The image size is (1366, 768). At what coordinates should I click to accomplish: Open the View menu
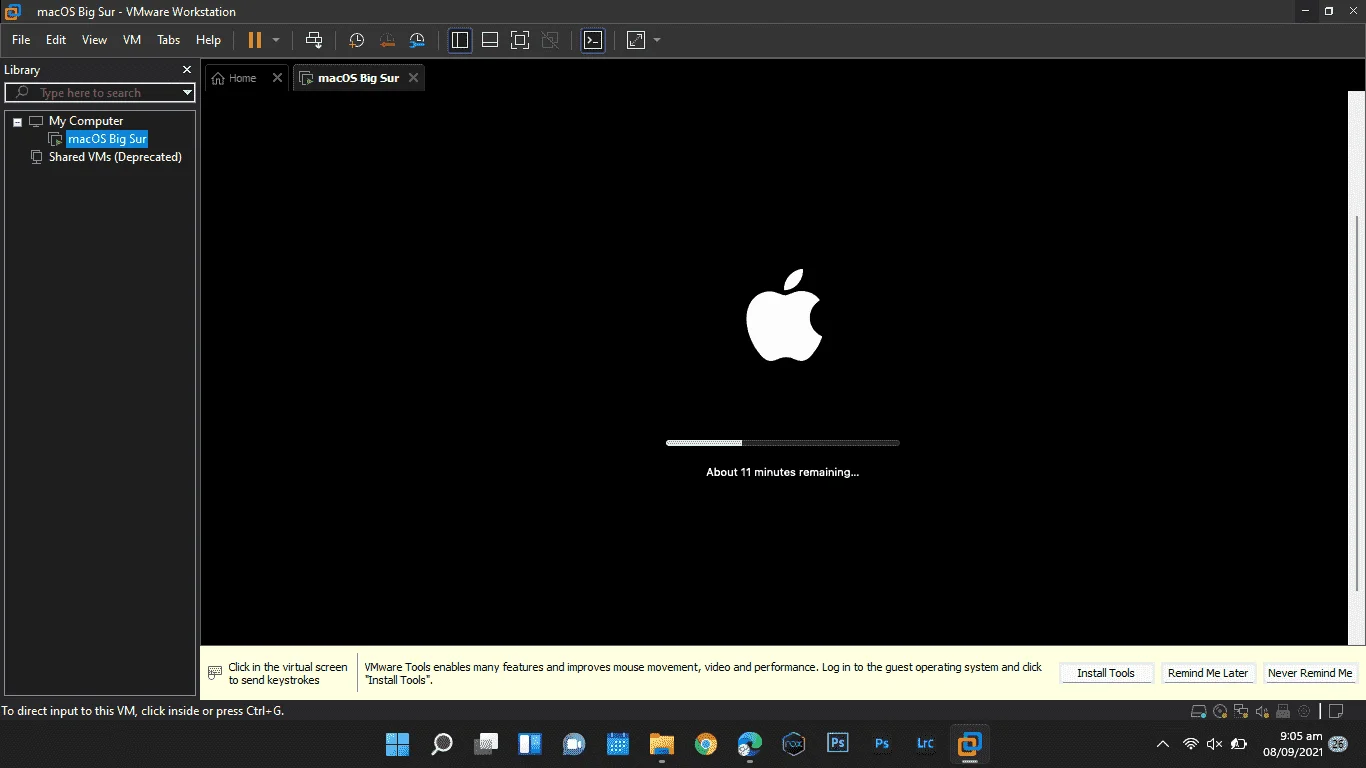point(94,40)
